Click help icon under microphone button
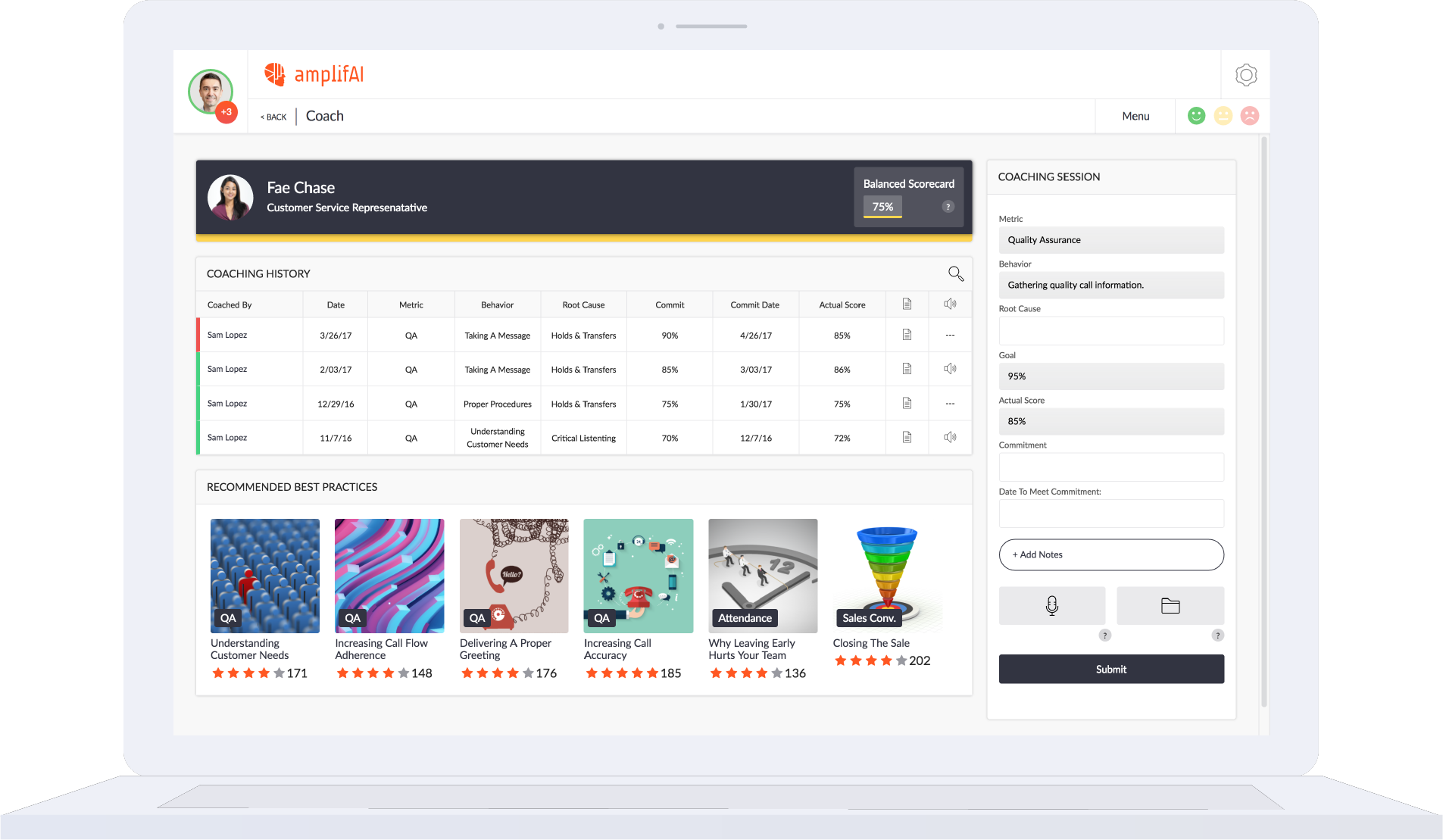Image resolution: width=1443 pixels, height=840 pixels. tap(1105, 635)
